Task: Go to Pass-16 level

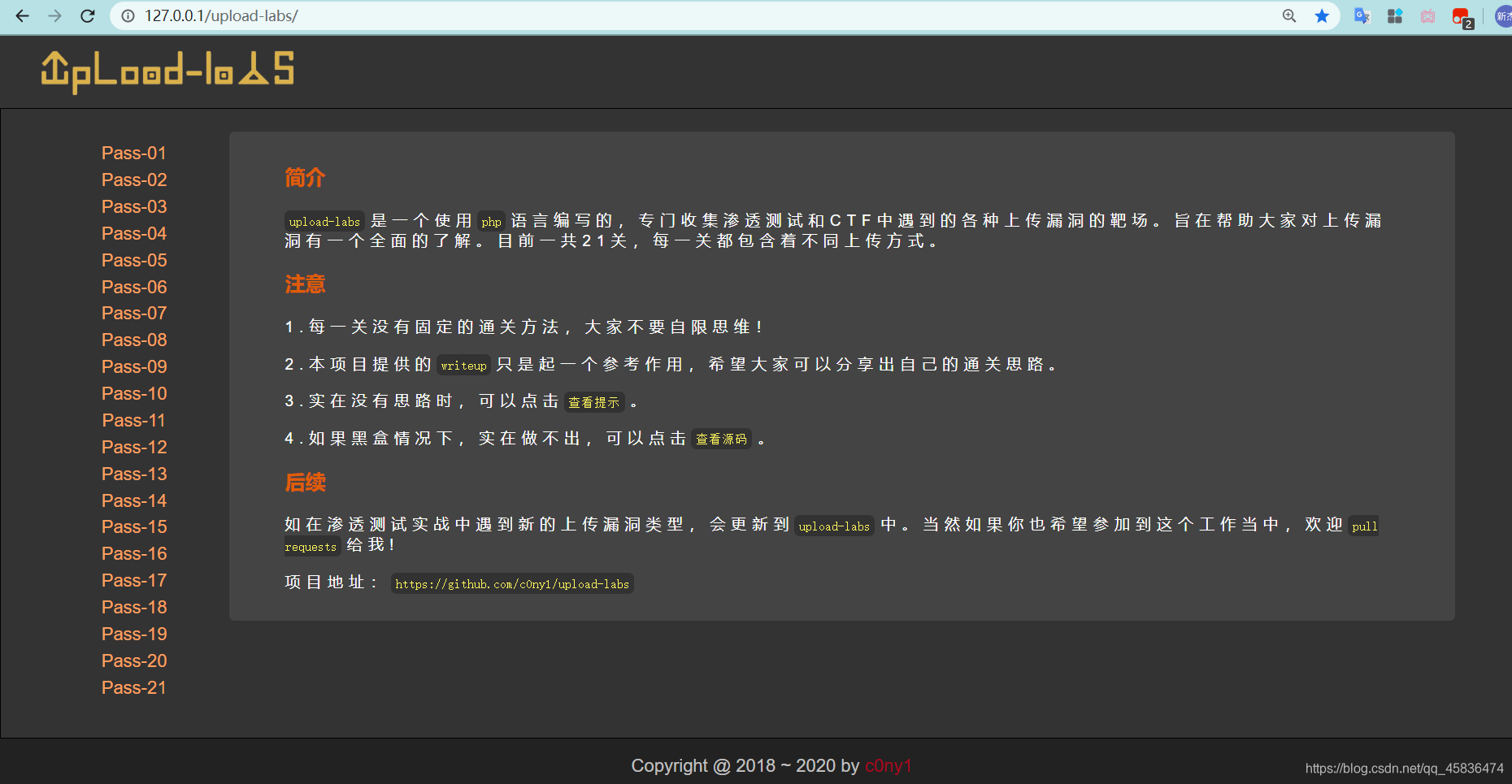Action: tap(134, 553)
